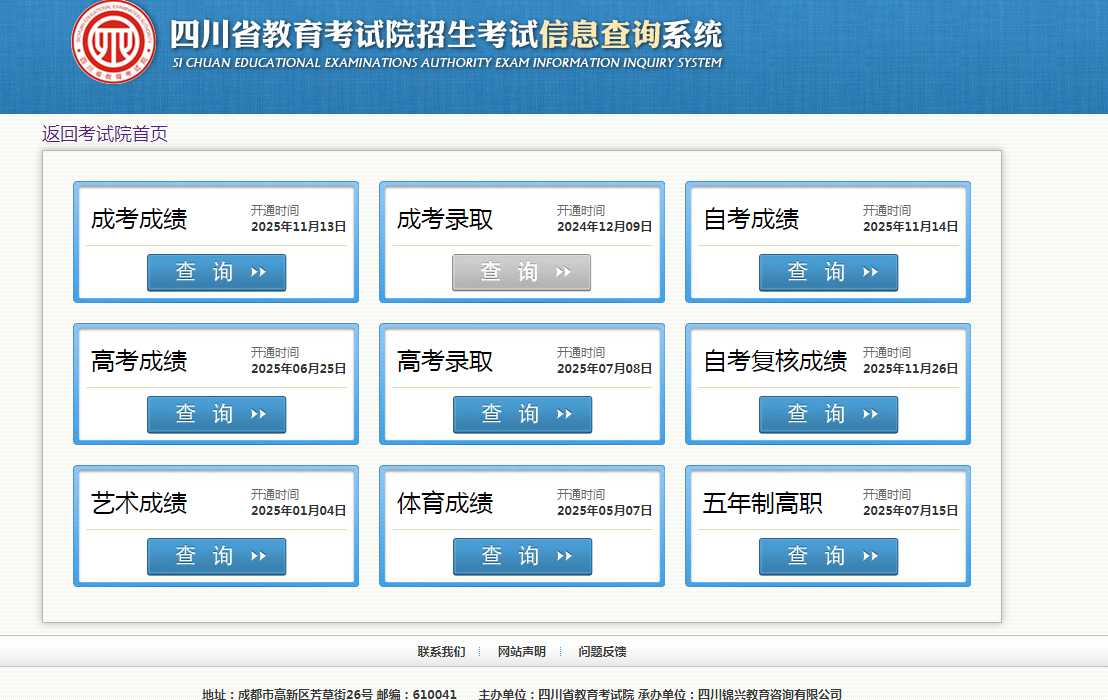Open 联系我们 footer link

(x=441, y=652)
